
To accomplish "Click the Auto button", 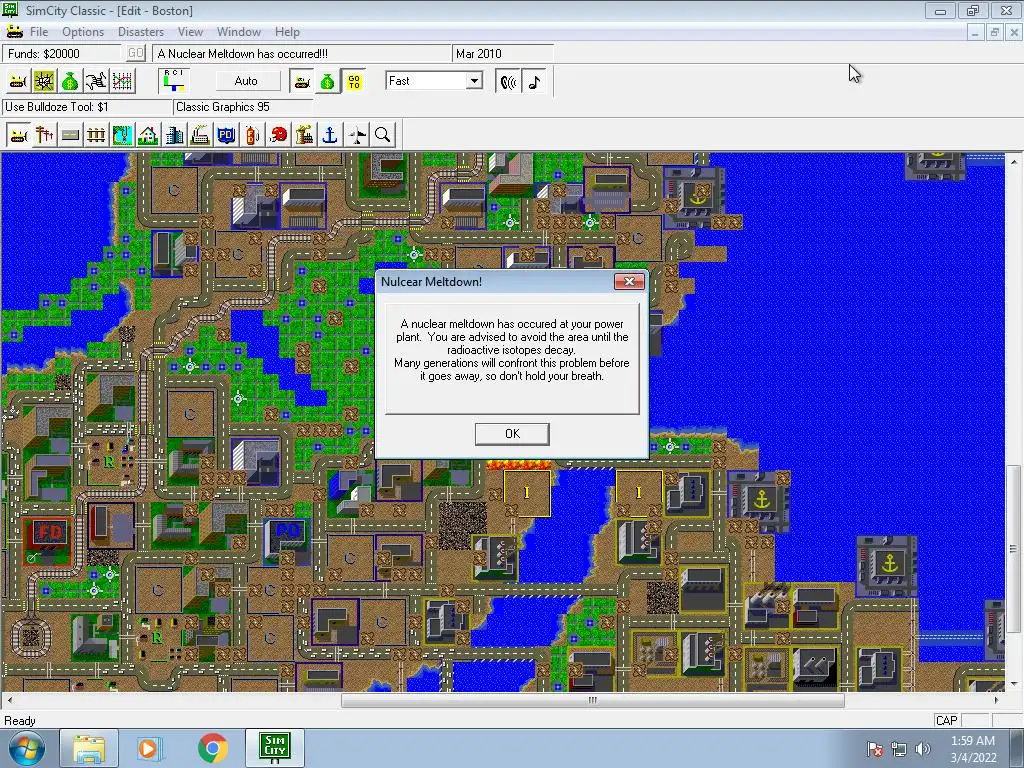I will pos(246,81).
